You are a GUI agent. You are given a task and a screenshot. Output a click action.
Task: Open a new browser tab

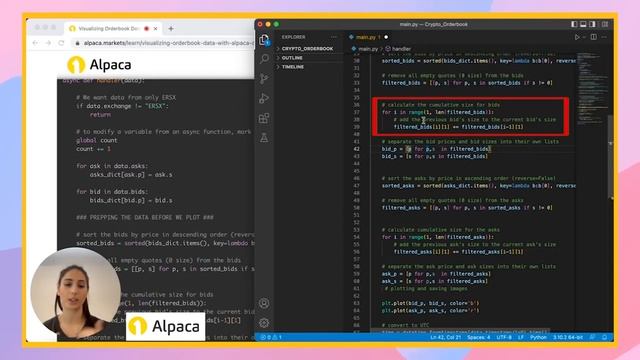click(171, 29)
